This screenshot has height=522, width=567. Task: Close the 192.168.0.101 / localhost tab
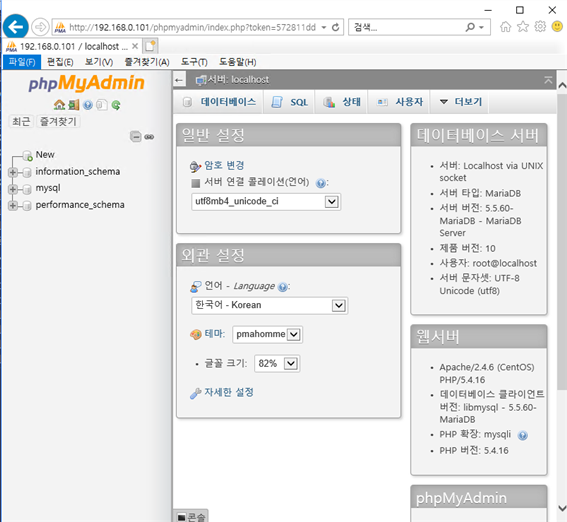click(x=135, y=46)
